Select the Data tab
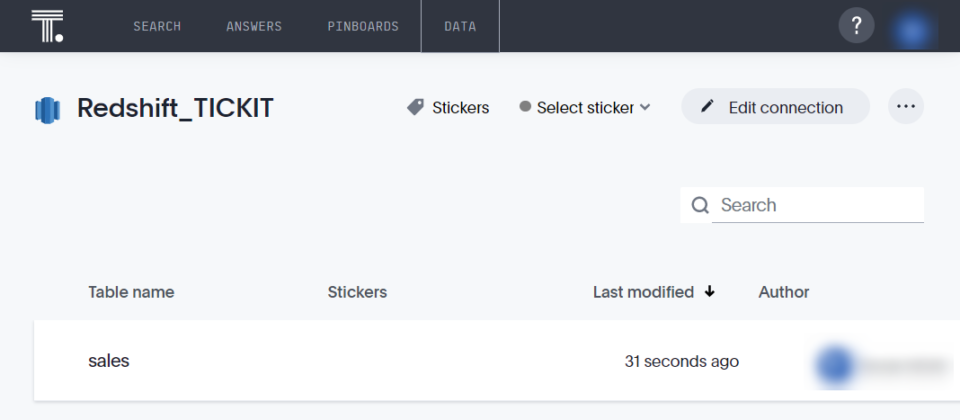This screenshot has height=420, width=960. click(460, 26)
